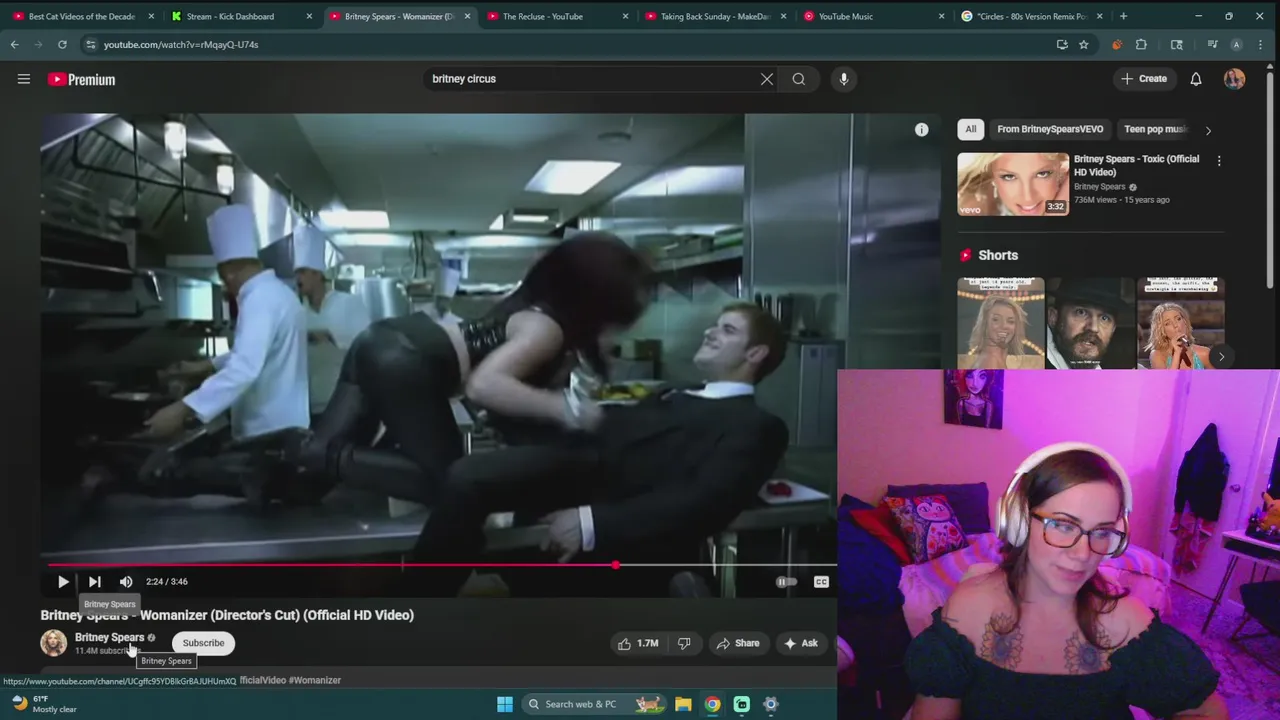Switch to Best Cat Videos tab
Screen dimensions: 1280x720
click(x=82, y=16)
